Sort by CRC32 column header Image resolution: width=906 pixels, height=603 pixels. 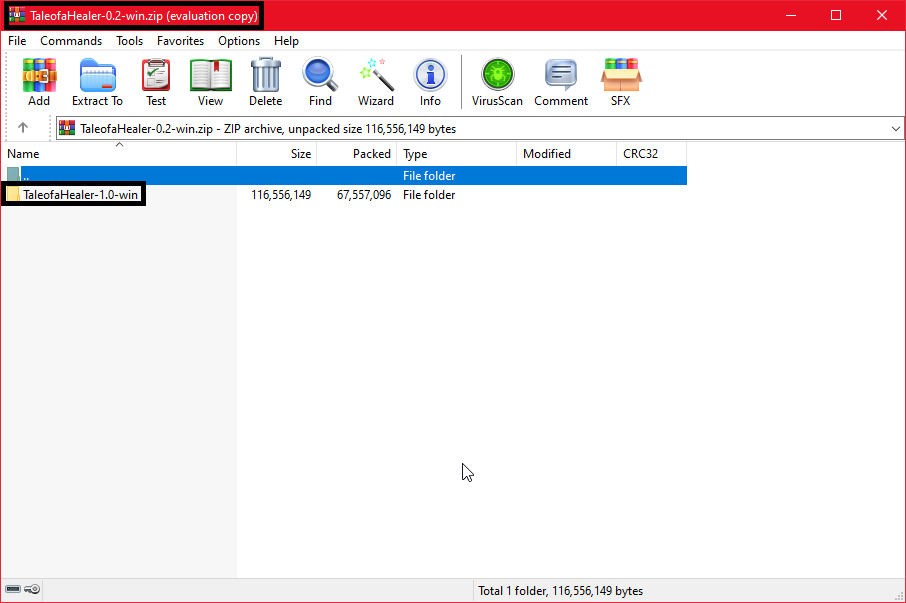pos(651,154)
